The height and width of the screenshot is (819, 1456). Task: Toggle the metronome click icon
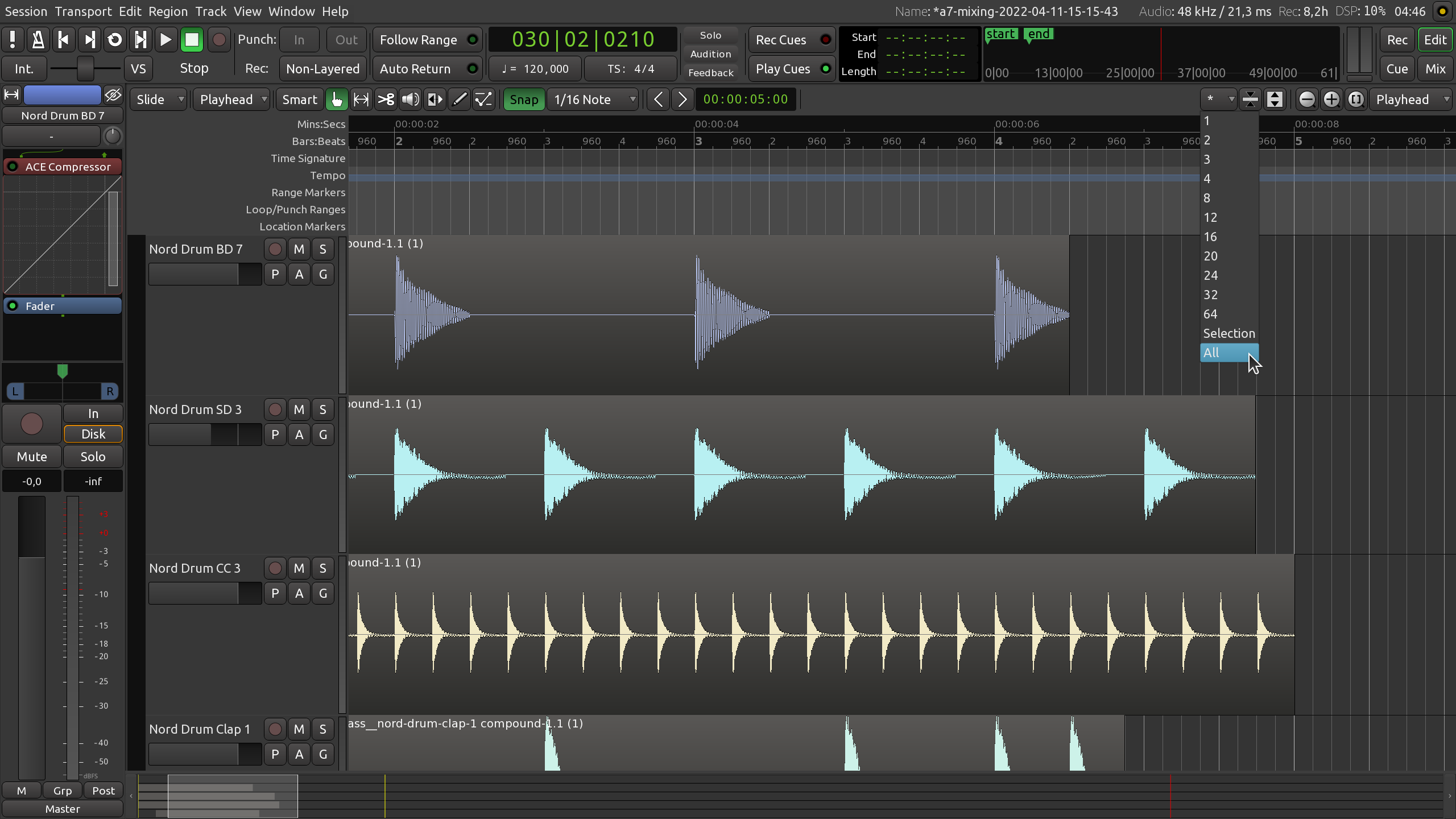pyautogui.click(x=38, y=40)
